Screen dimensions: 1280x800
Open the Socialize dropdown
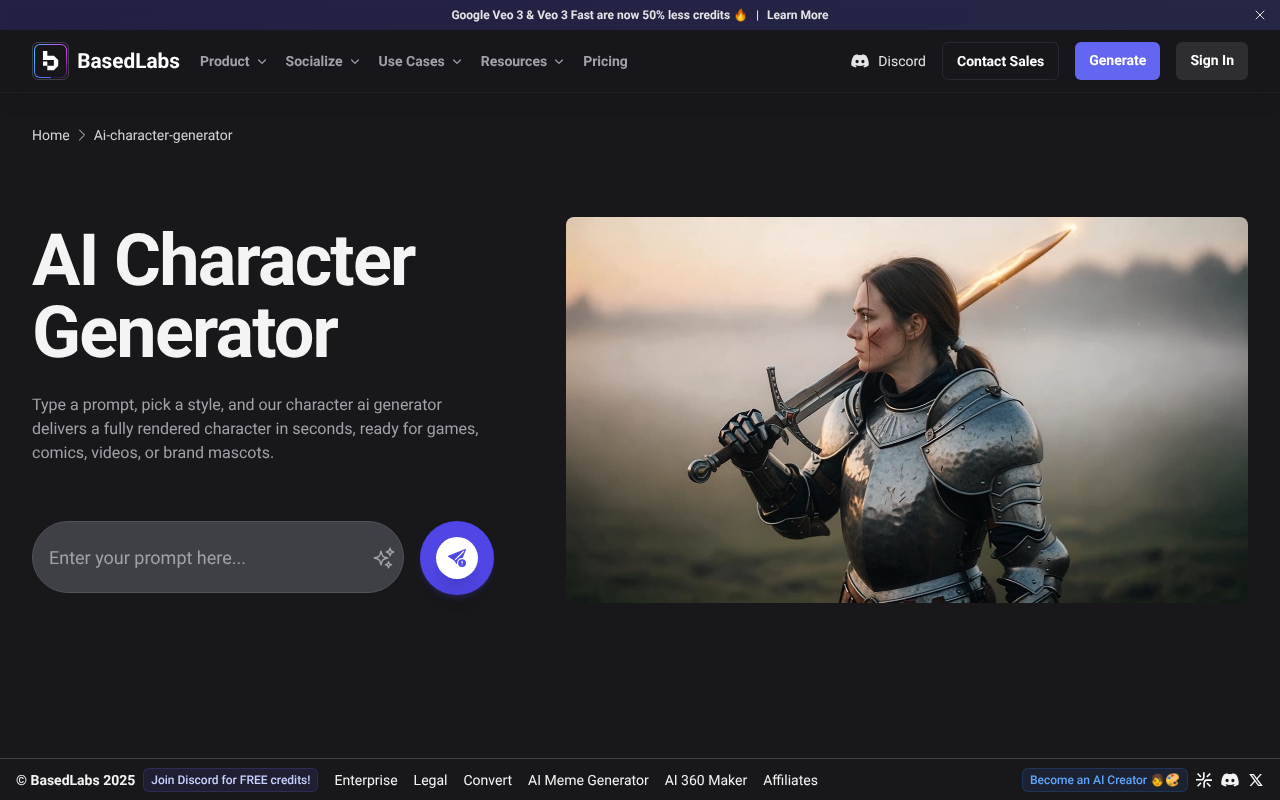point(321,61)
